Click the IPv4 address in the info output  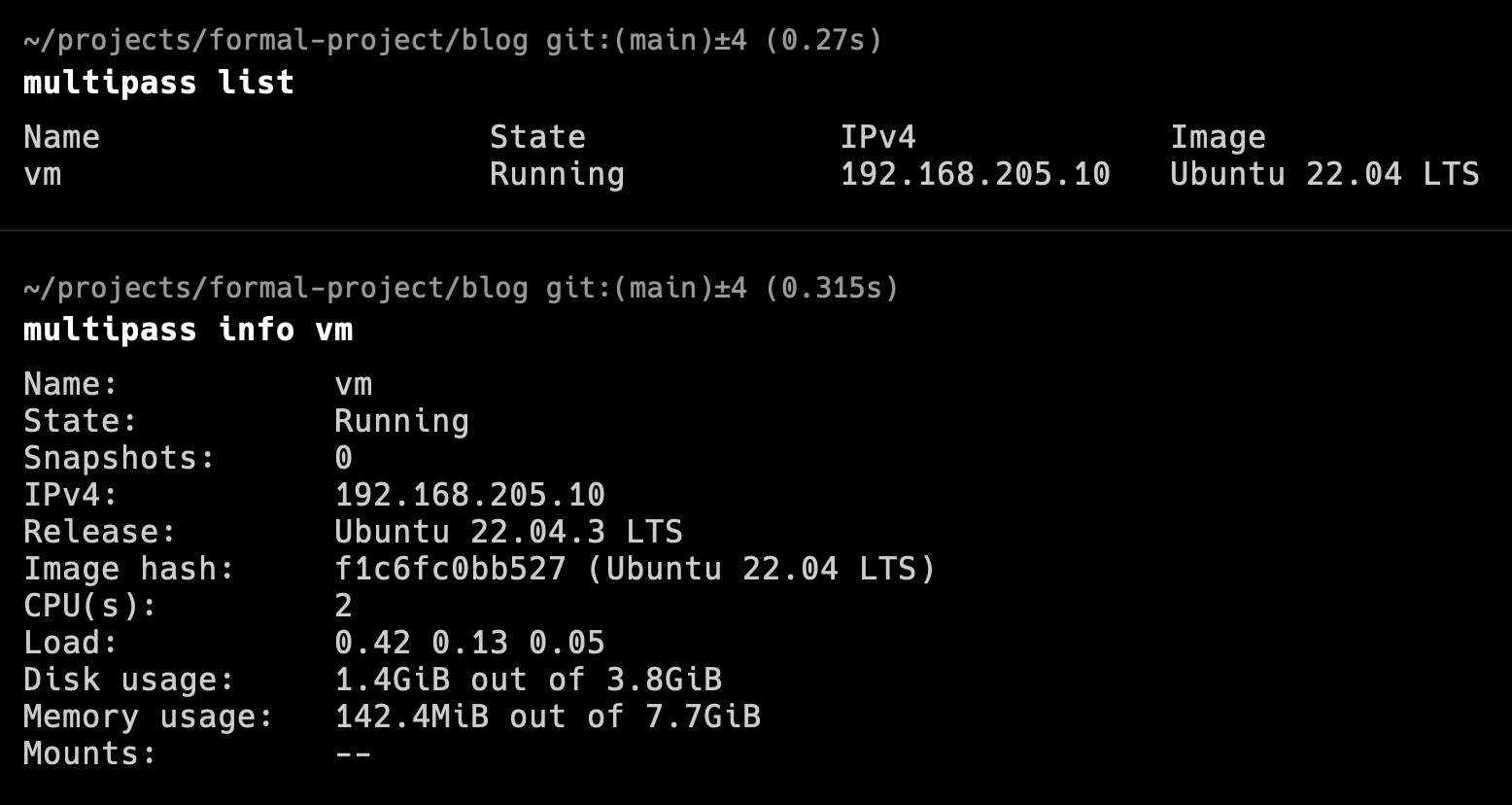[x=469, y=495]
